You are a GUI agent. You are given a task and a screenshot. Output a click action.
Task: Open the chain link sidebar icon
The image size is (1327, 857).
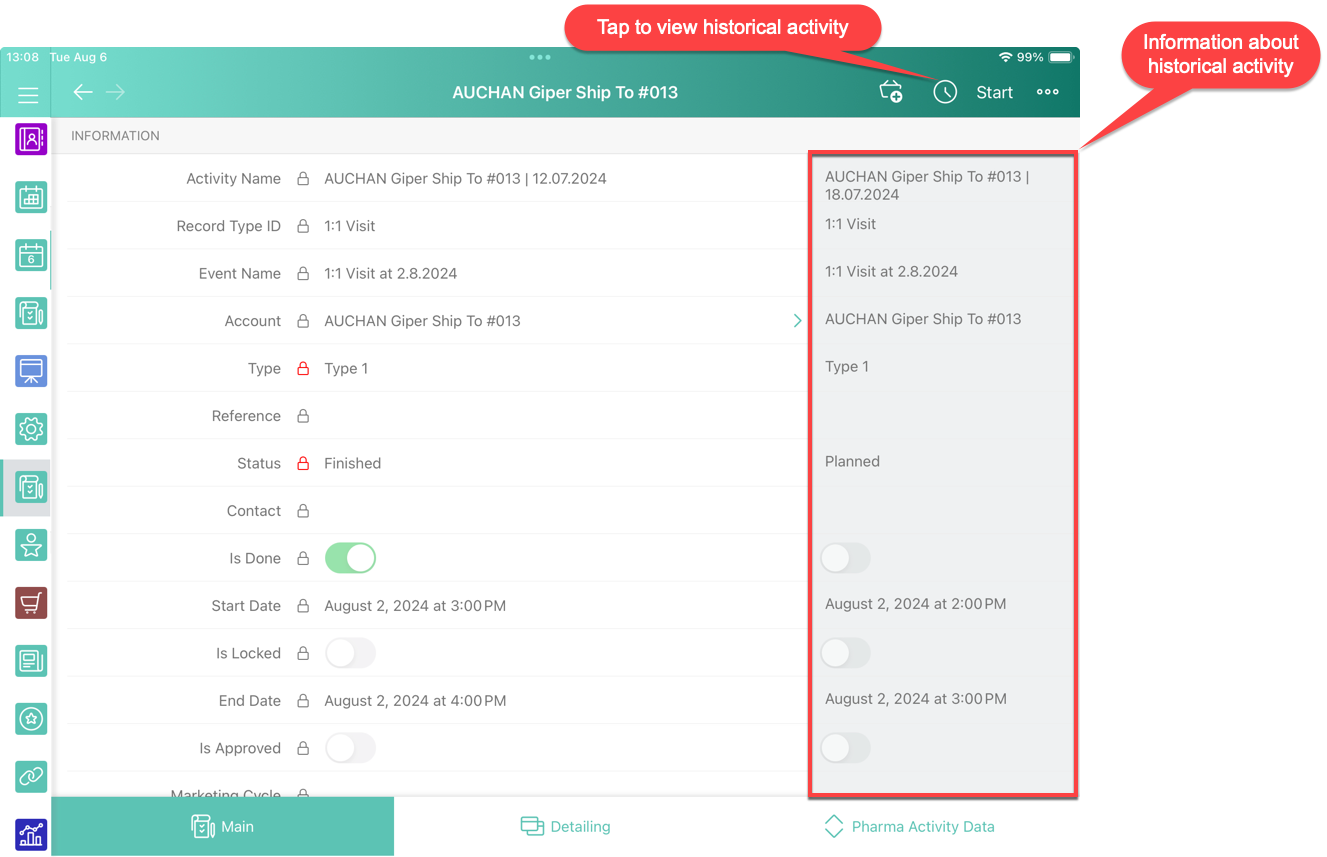[x=31, y=776]
